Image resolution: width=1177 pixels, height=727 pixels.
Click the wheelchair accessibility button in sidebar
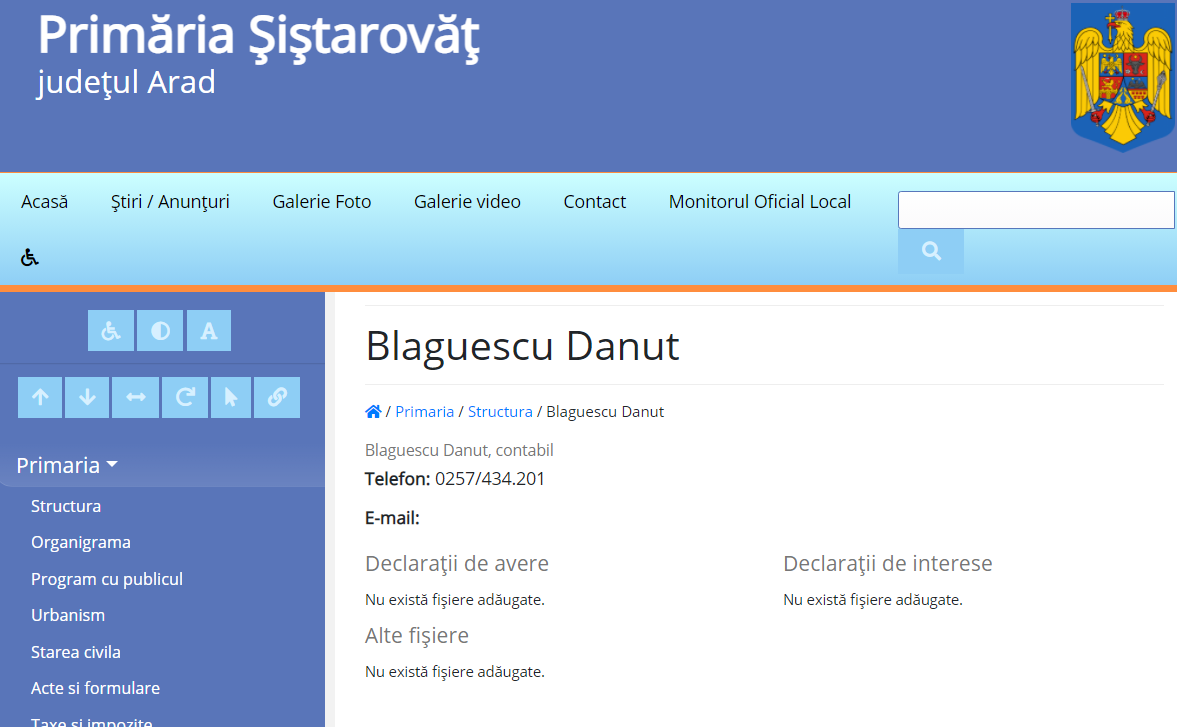click(111, 331)
